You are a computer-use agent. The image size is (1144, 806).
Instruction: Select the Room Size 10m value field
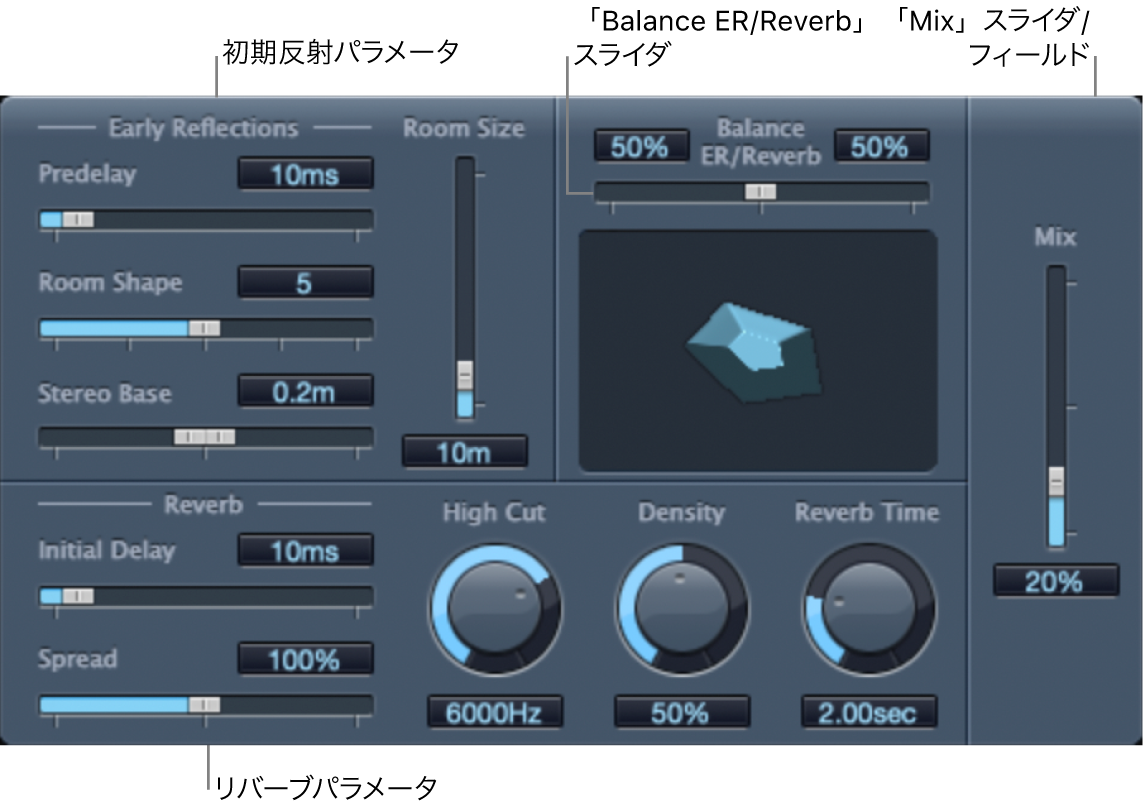coord(463,452)
